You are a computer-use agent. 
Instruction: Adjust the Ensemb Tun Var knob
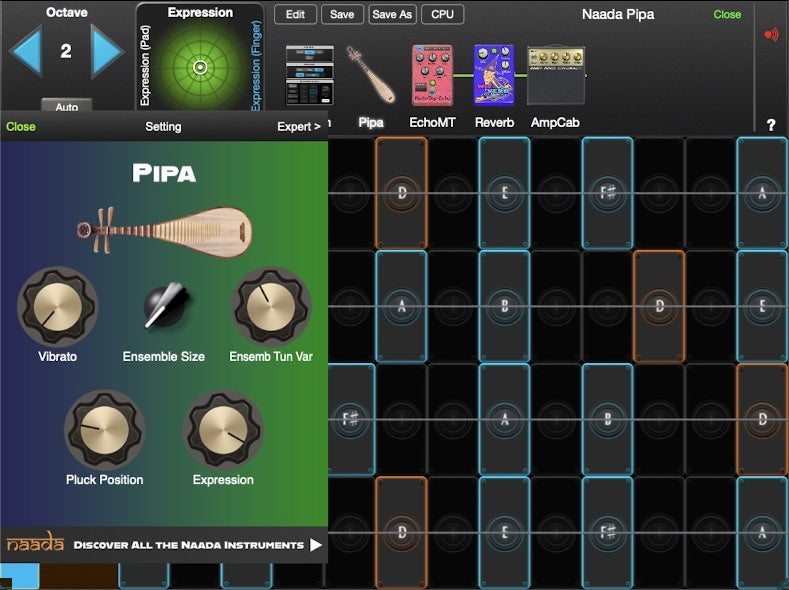click(271, 306)
